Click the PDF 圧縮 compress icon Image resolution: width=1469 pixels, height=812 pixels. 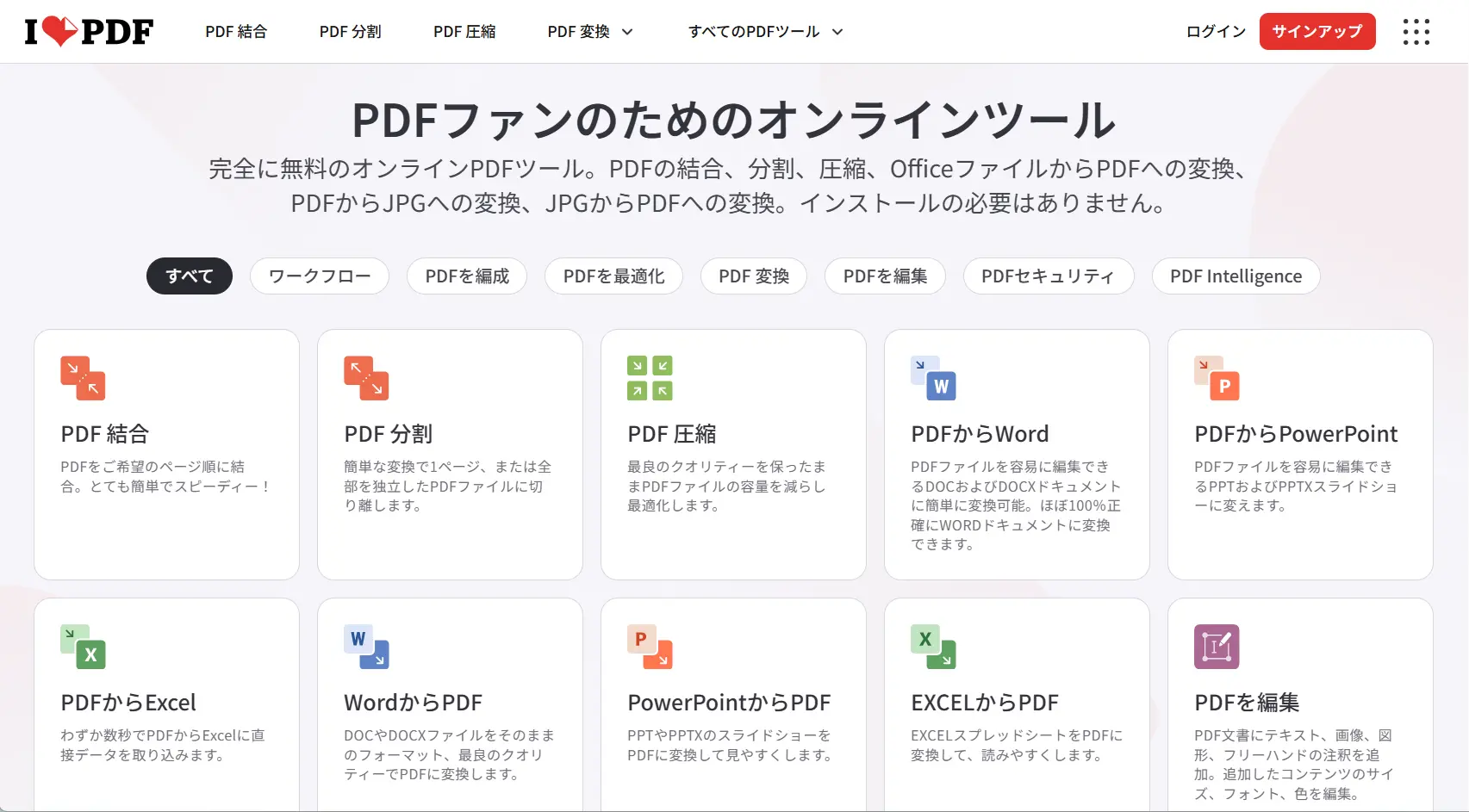[650, 378]
